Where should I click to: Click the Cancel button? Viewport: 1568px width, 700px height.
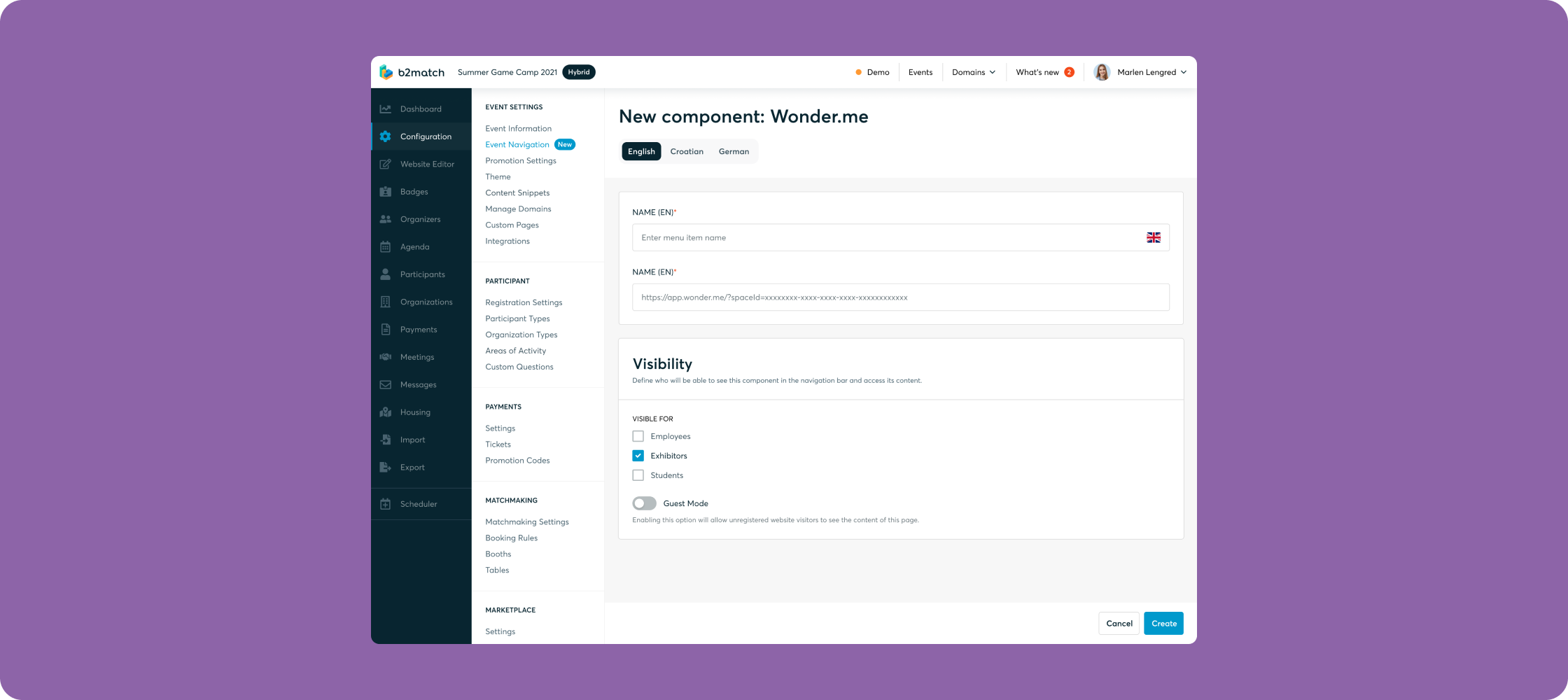1119,624
